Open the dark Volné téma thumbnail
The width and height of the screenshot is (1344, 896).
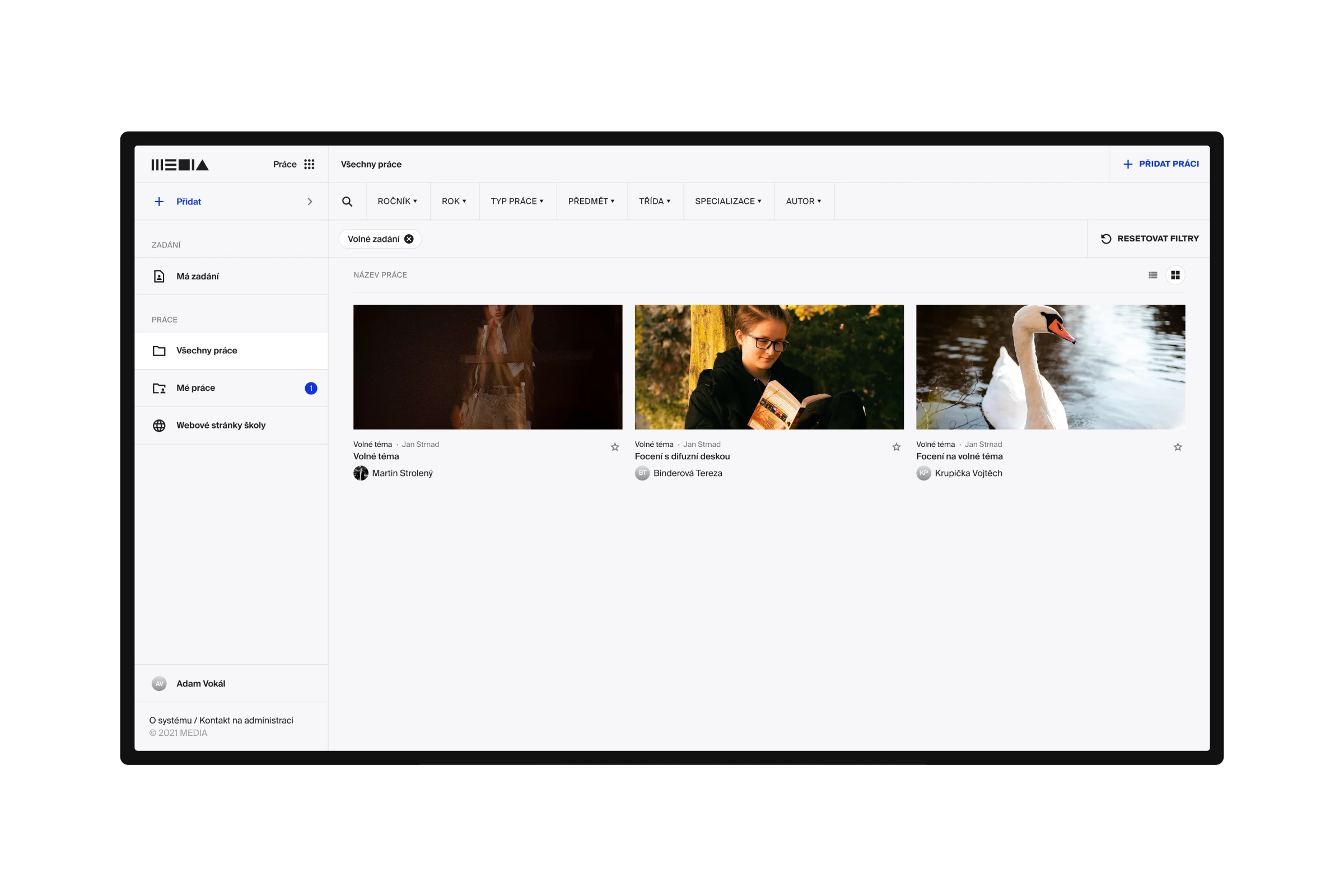(487, 367)
